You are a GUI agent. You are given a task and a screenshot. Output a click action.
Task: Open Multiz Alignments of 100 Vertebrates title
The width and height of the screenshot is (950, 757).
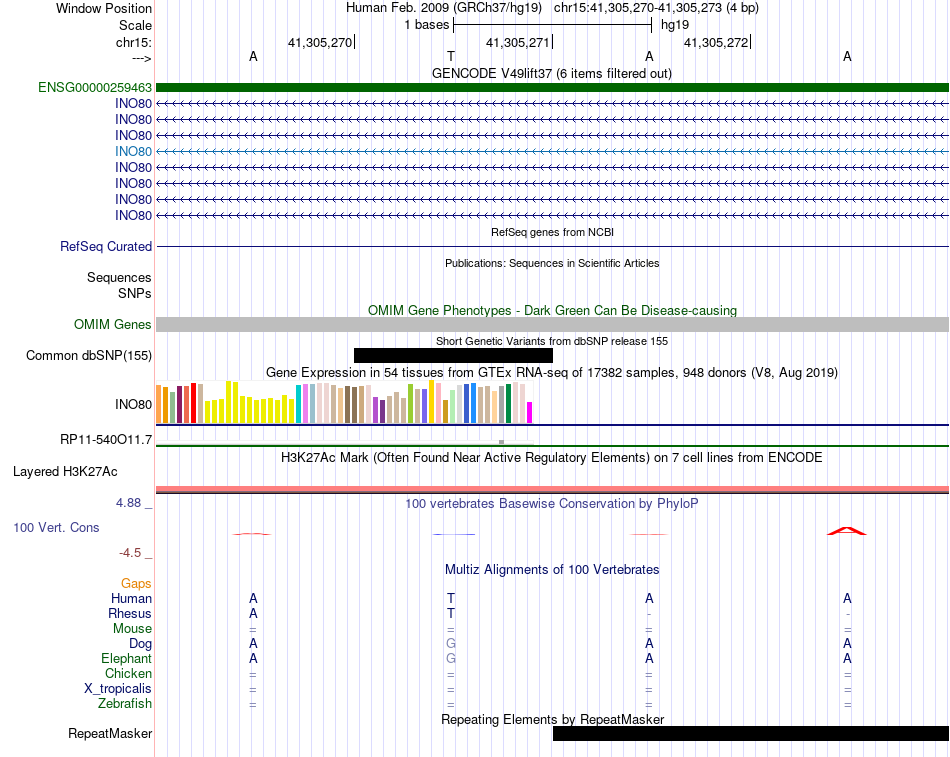pos(552,569)
